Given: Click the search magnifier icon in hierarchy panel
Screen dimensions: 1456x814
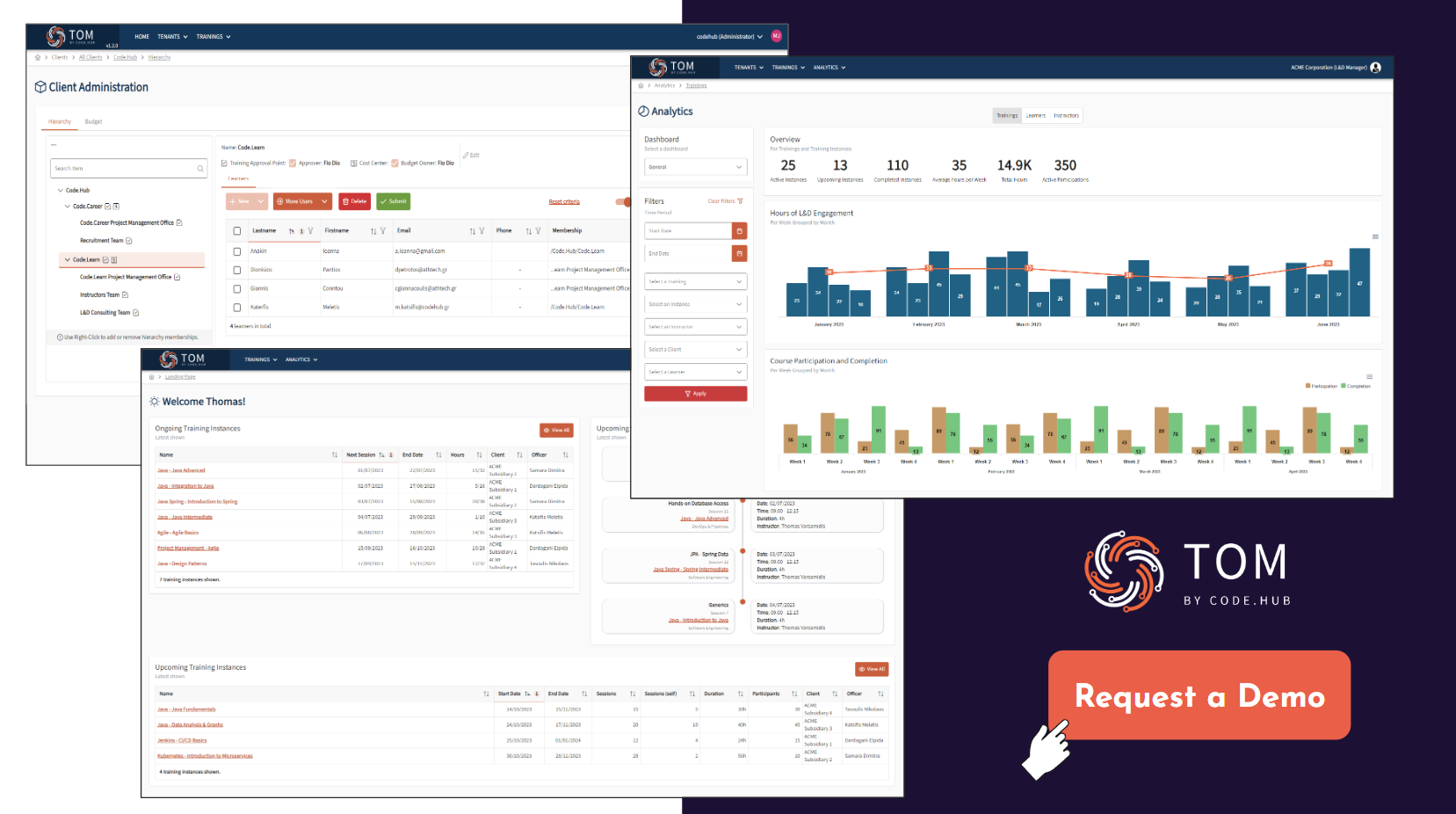Looking at the screenshot, I should [200, 169].
